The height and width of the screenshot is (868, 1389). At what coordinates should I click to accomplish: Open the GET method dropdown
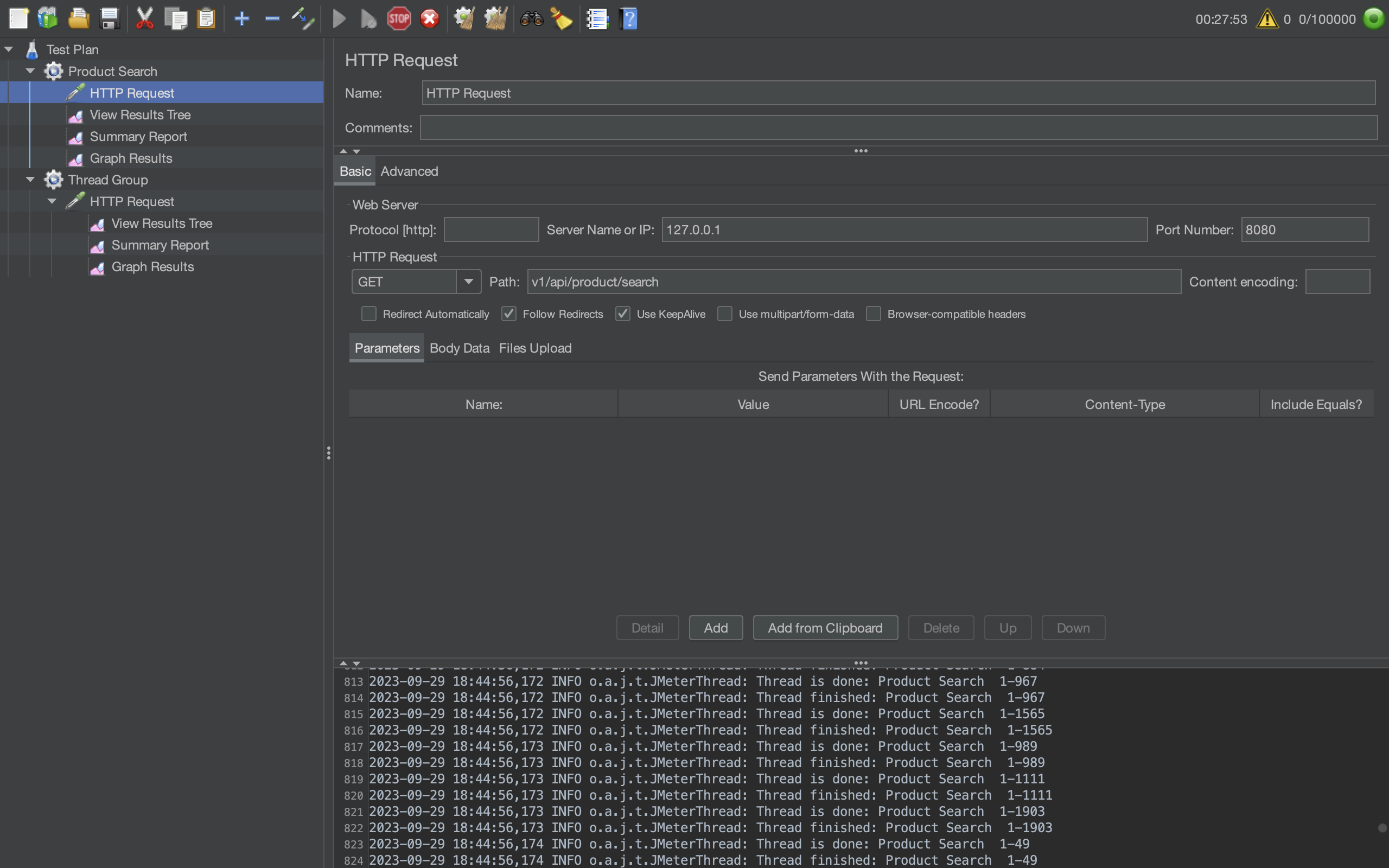(x=468, y=282)
